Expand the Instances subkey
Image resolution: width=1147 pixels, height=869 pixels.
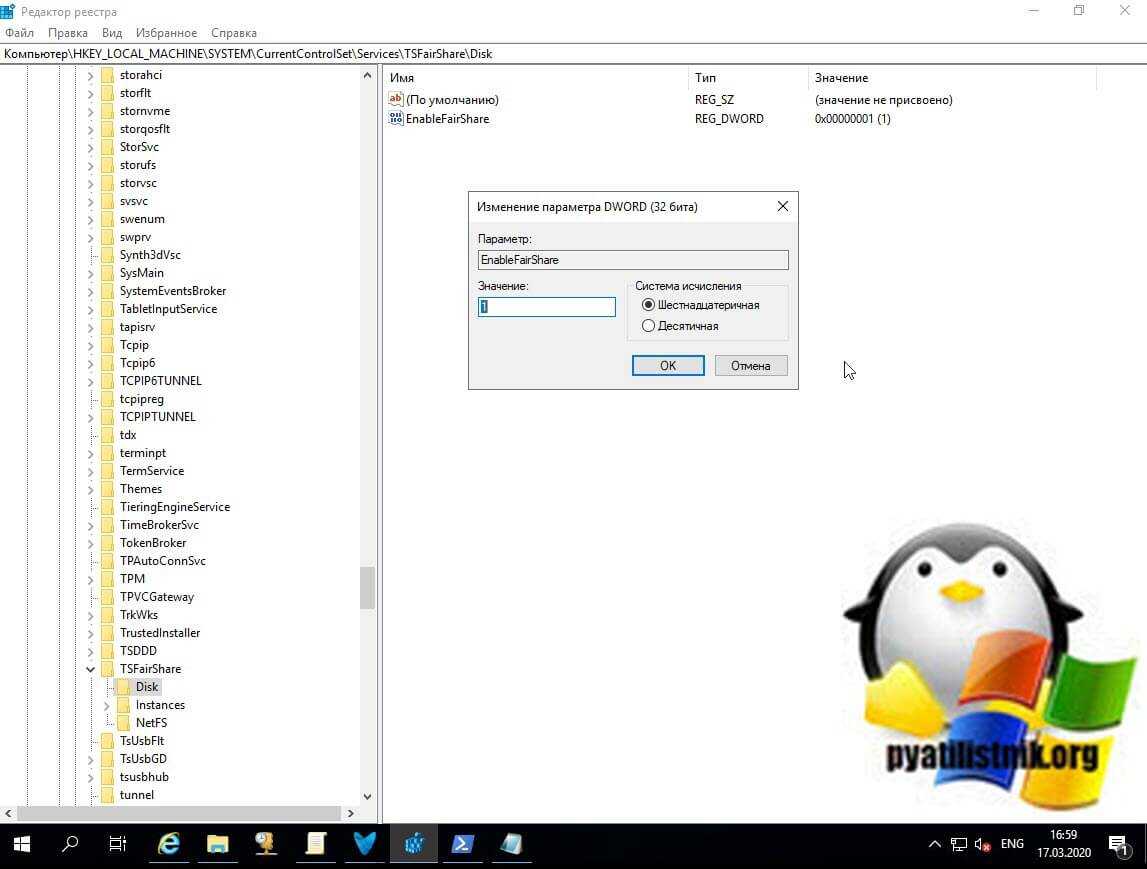point(107,705)
